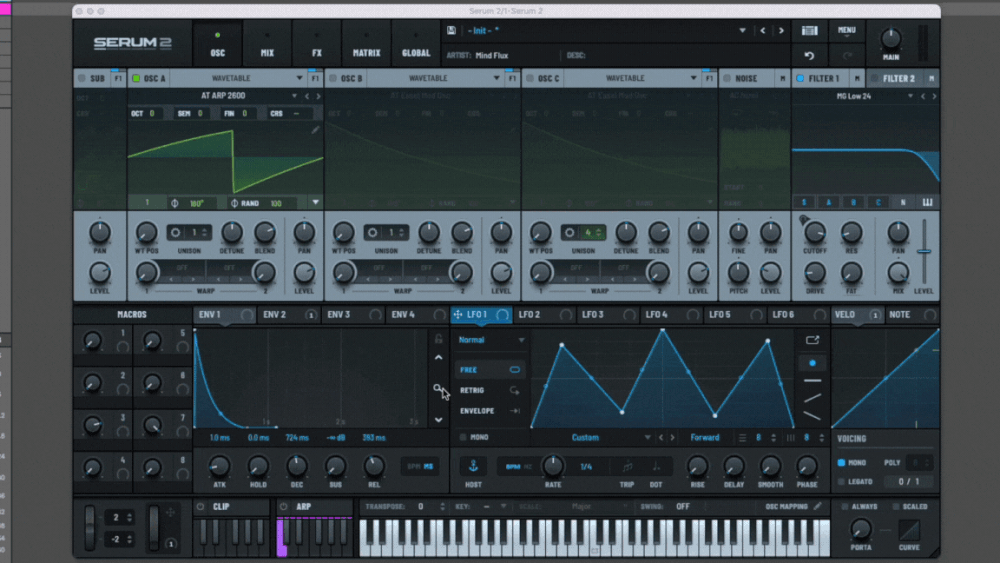Enable the OSC C oscillator
Screen dimensions: 1000x563
coord(530,78)
